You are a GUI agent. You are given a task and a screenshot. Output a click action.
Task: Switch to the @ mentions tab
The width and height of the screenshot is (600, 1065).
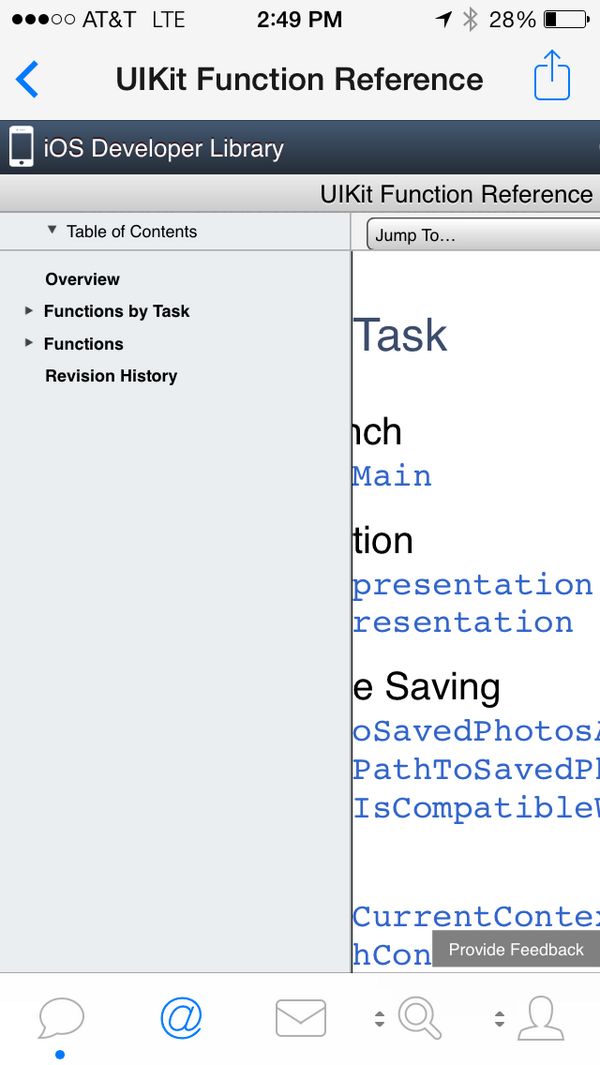click(x=181, y=1018)
